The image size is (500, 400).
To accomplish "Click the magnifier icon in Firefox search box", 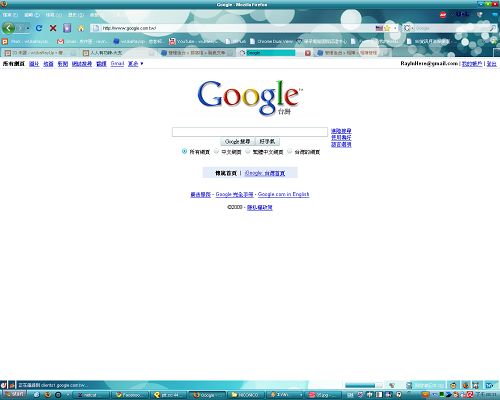I will [x=492, y=28].
